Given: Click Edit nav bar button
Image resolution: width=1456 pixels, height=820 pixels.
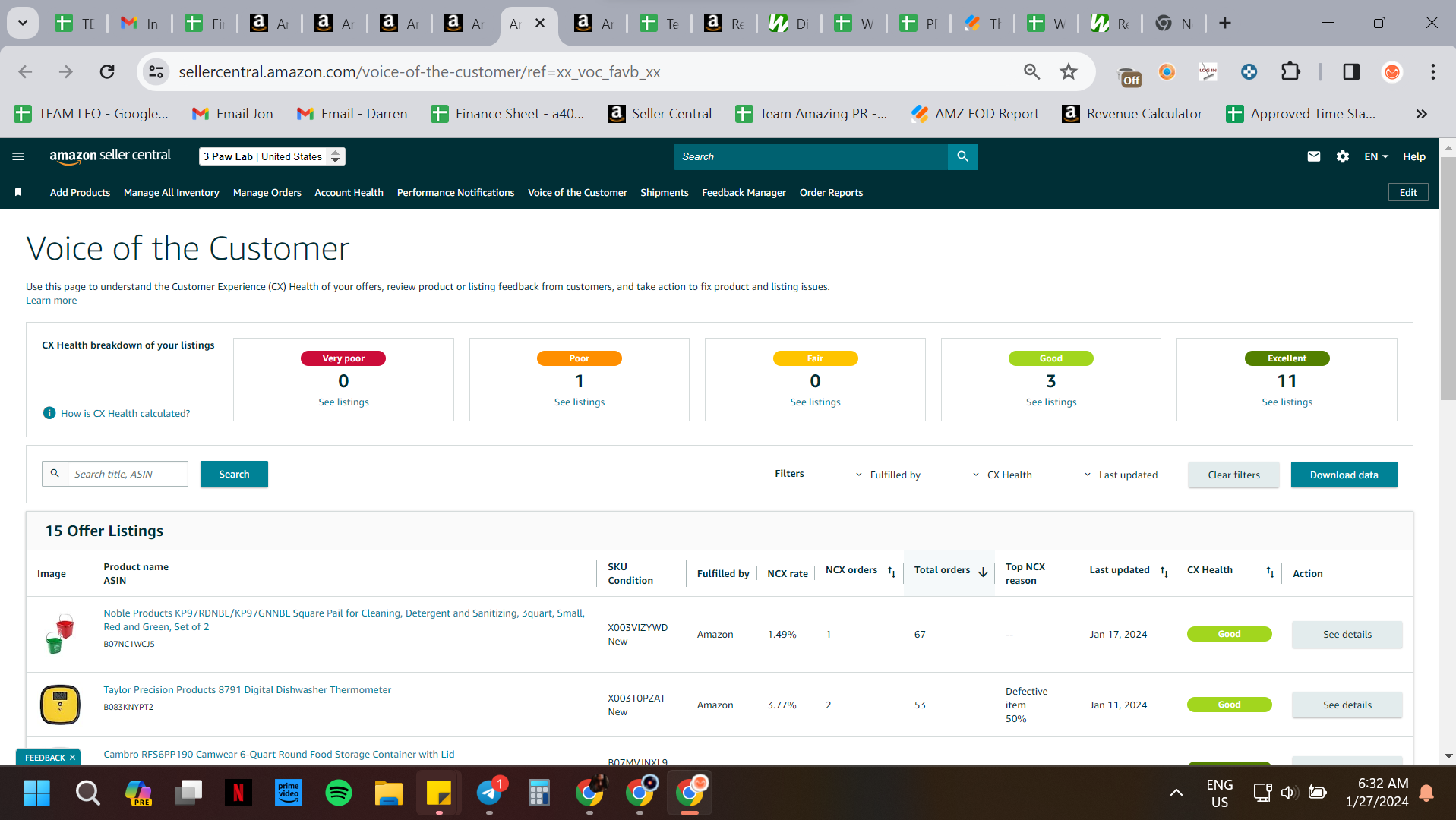Looking at the screenshot, I should [1407, 193].
